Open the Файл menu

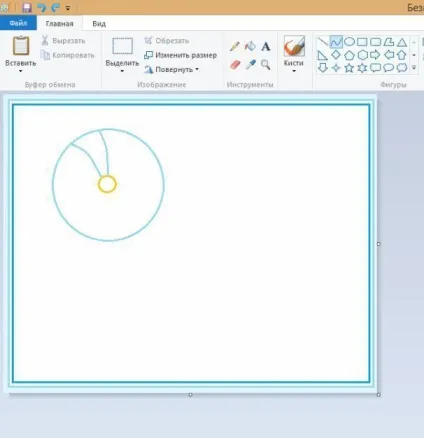[x=18, y=23]
